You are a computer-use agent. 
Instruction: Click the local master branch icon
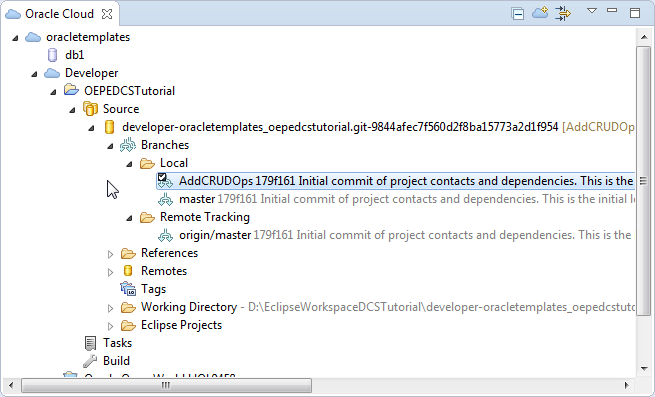click(165, 200)
